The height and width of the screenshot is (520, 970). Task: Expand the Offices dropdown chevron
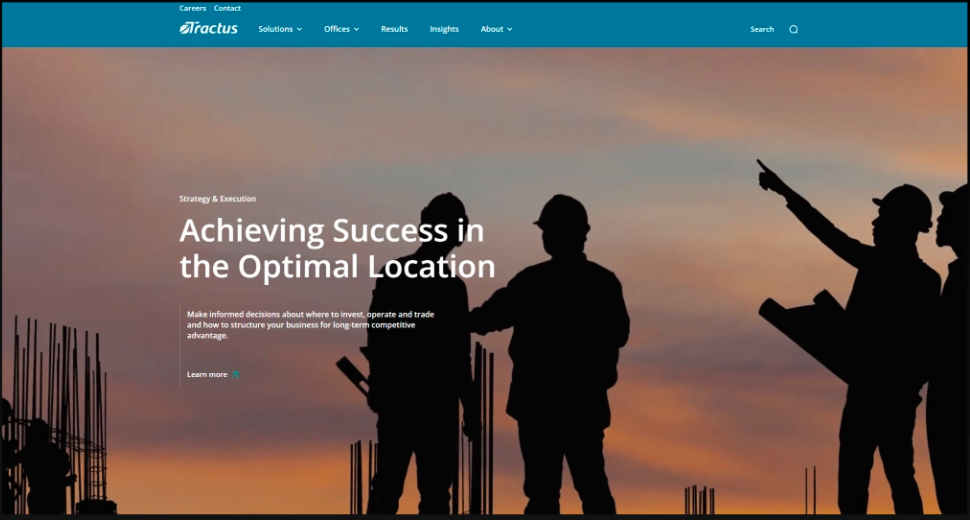[356, 30]
